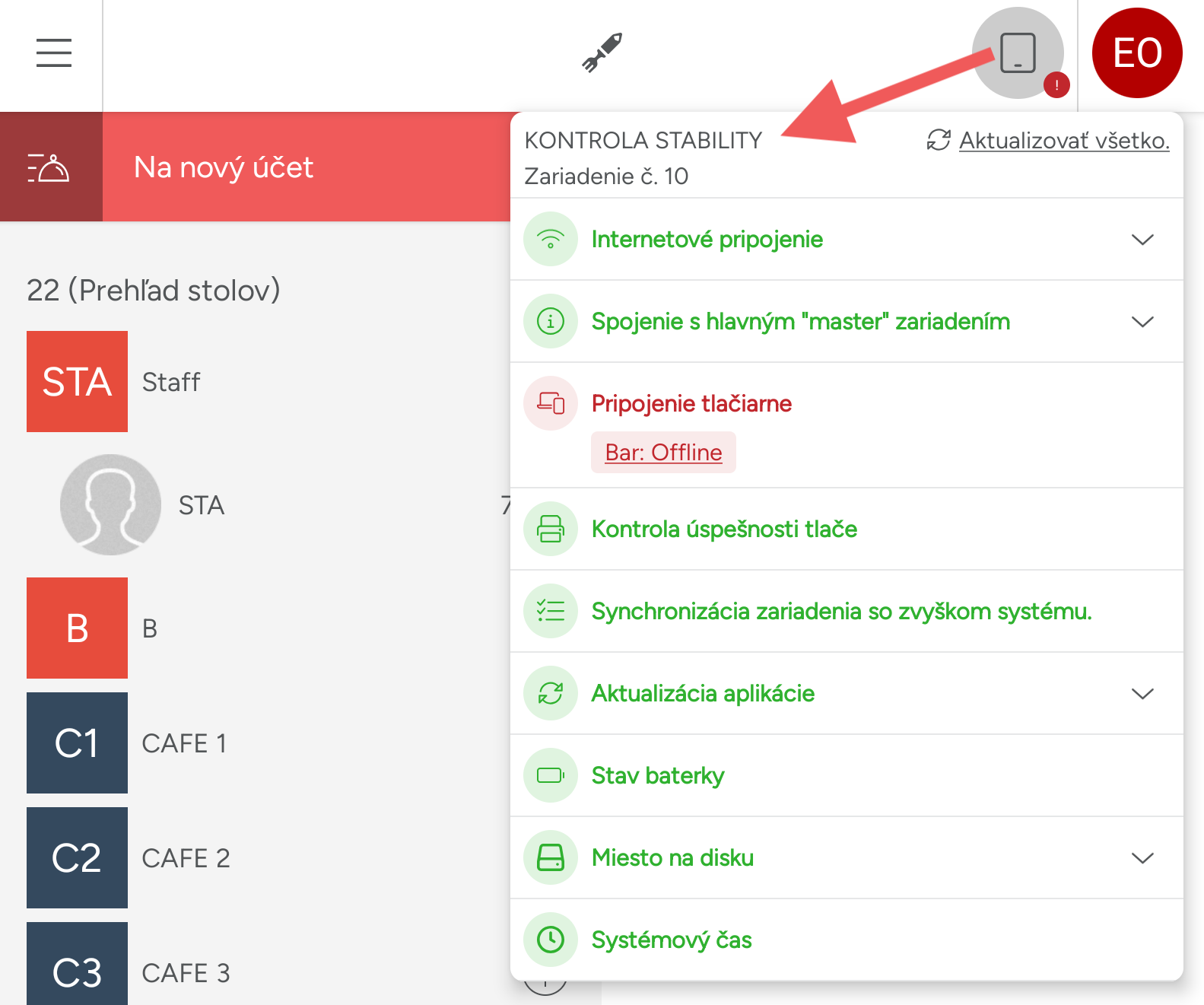
Task: Open the hamburger menu
Action: click(x=53, y=53)
